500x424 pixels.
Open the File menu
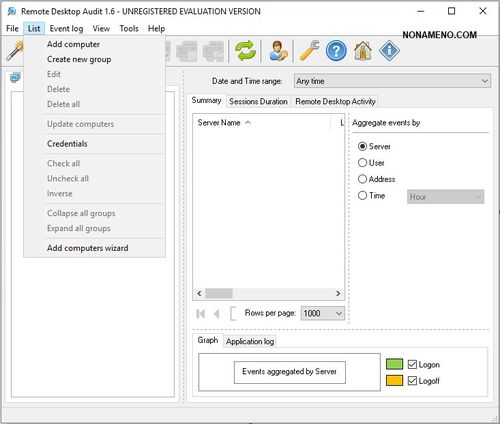12,28
